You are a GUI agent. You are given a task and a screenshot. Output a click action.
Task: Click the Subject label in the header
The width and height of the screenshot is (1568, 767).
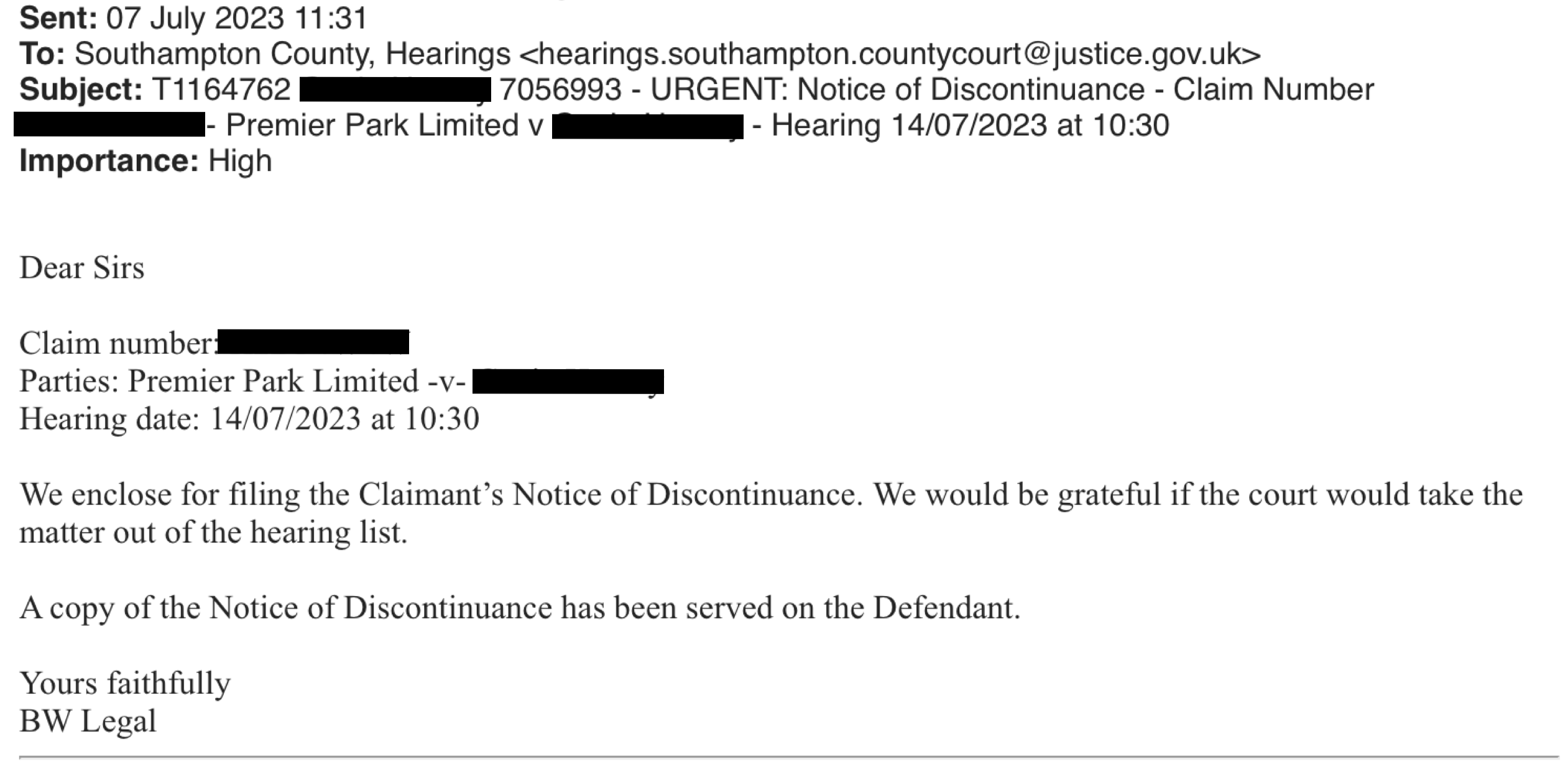click(x=81, y=90)
